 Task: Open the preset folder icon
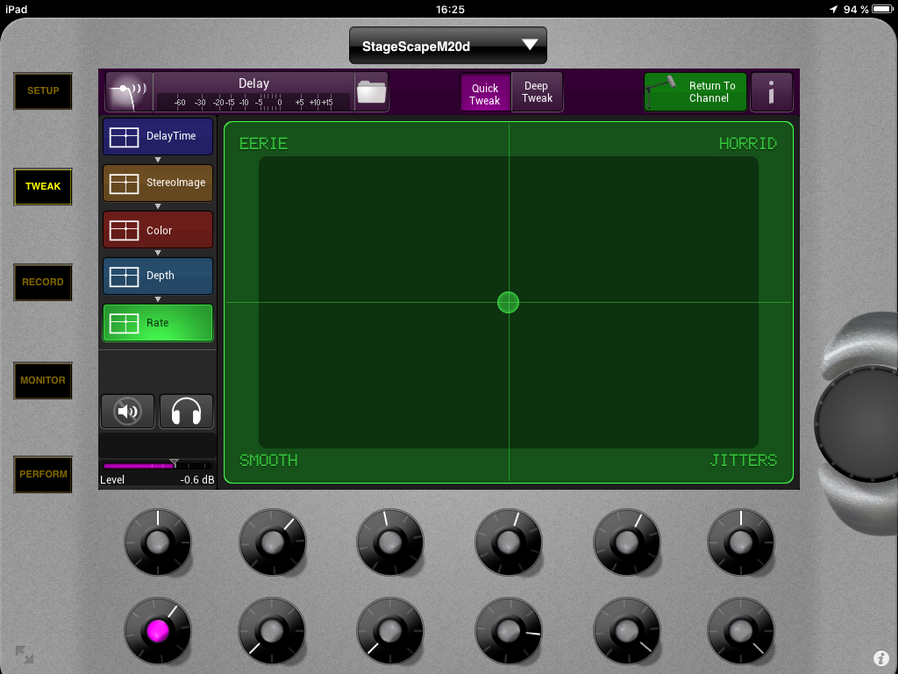(x=371, y=92)
